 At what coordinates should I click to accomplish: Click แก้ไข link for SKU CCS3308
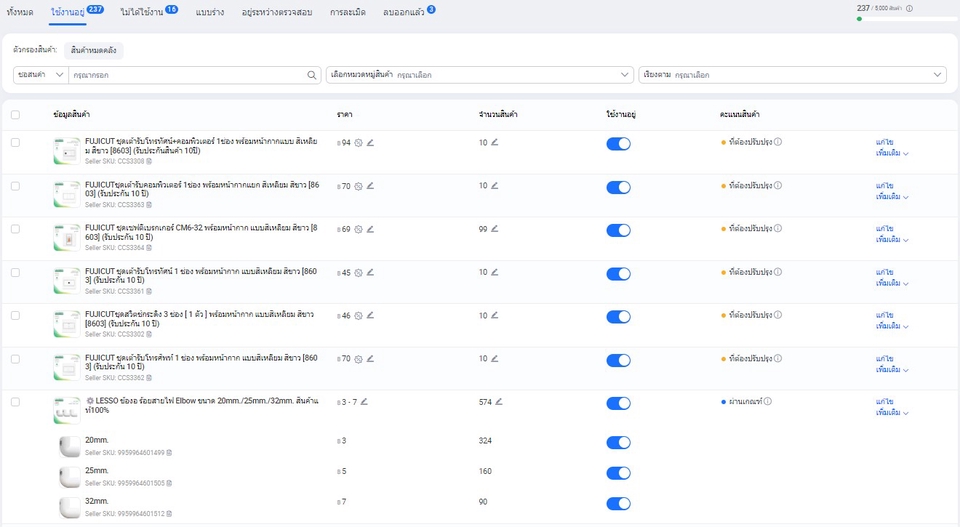point(884,142)
